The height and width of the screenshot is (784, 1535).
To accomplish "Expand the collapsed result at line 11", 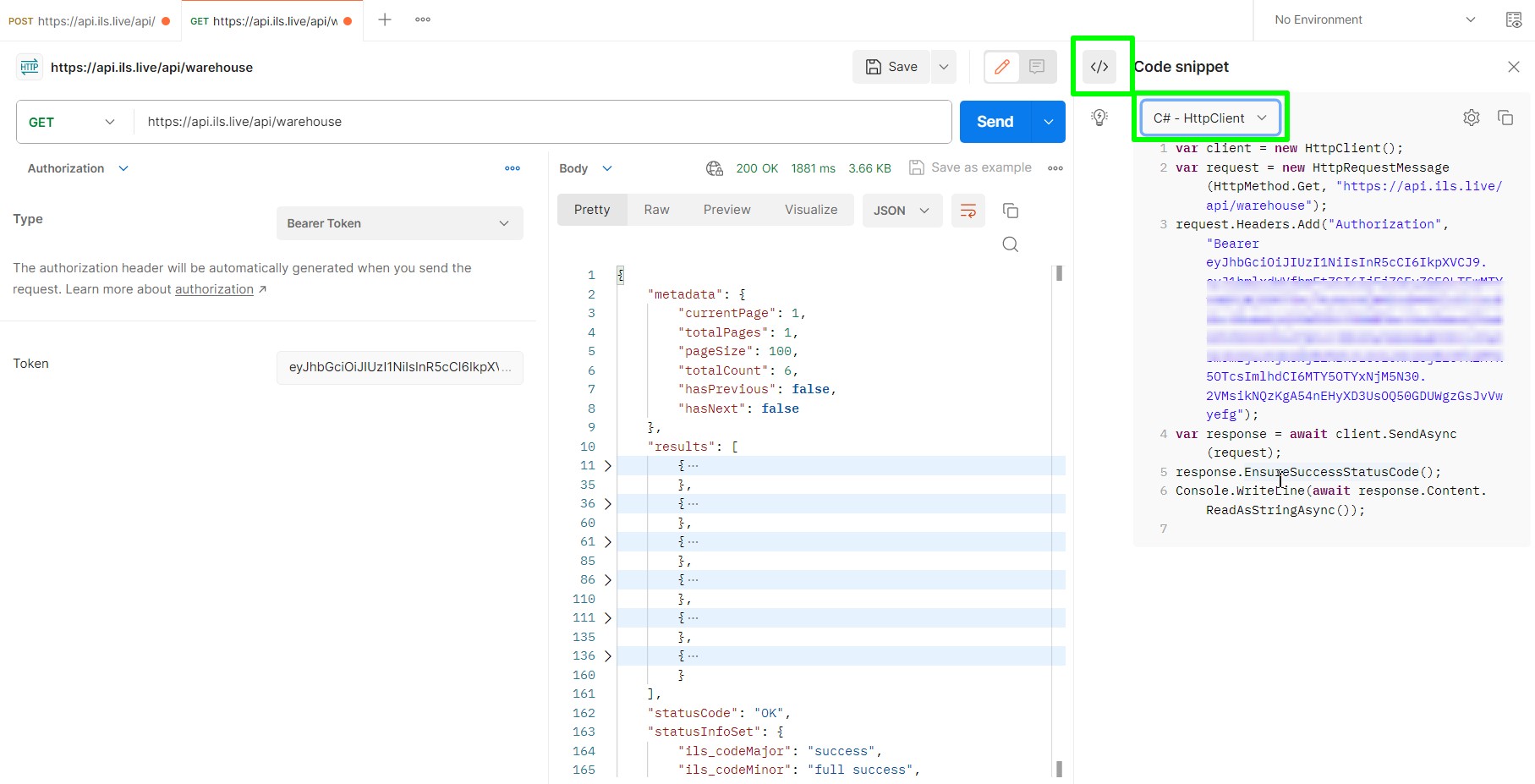I will click(x=608, y=465).
